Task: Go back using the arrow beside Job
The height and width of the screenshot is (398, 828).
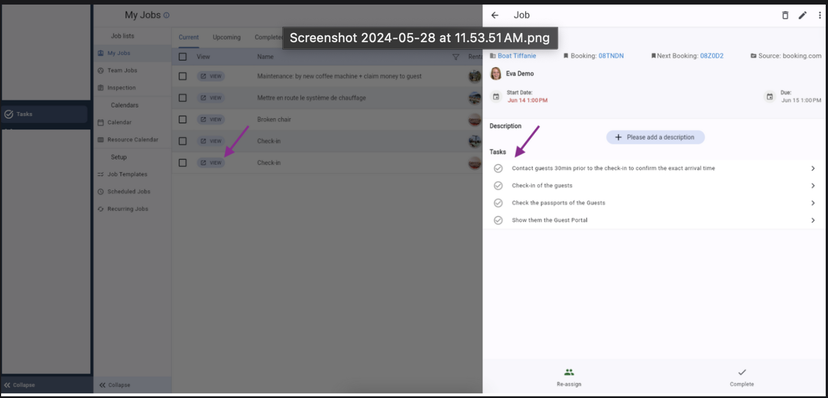Action: (494, 15)
